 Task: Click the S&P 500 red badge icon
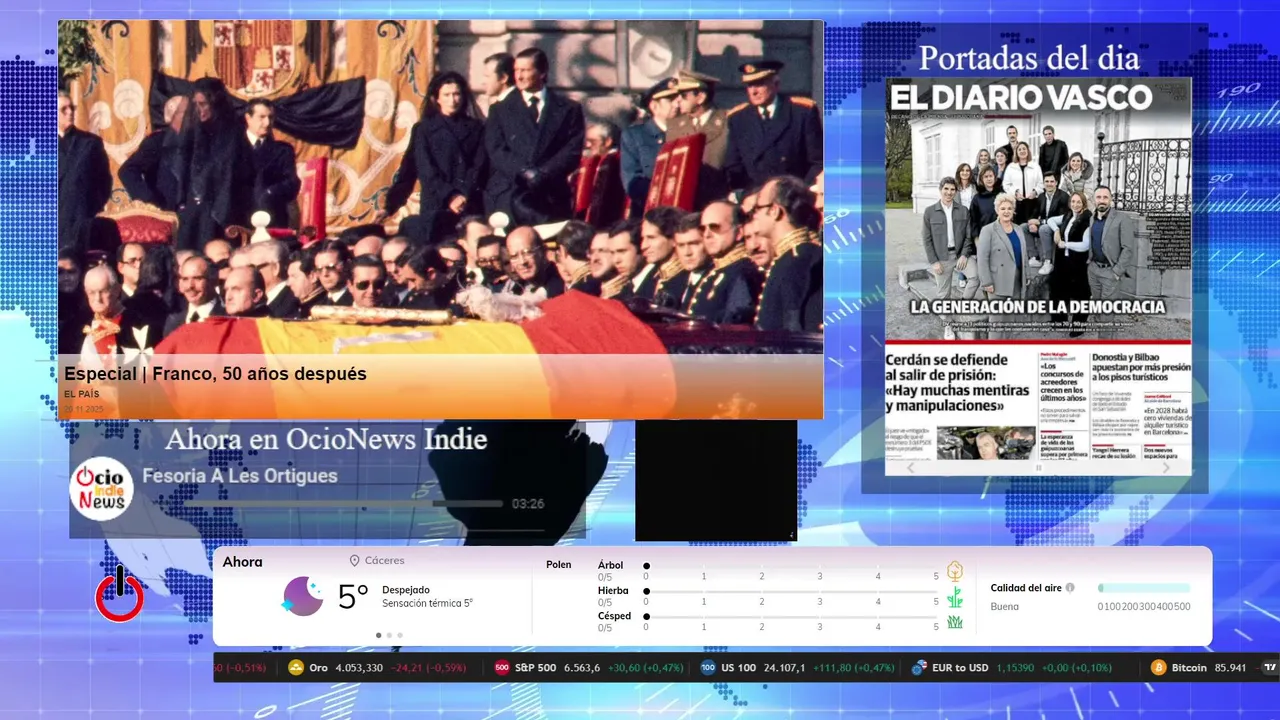502,668
